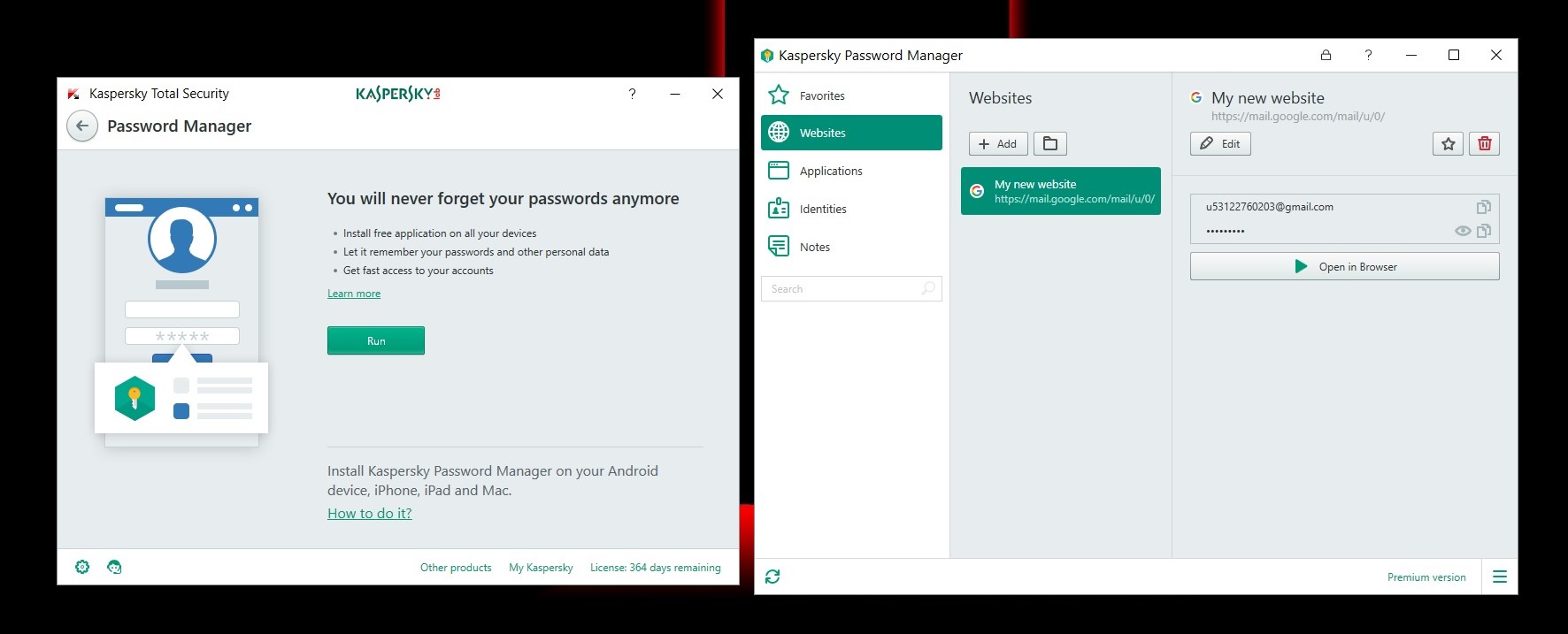The image size is (1568, 634).
Task: Click License: 364 days remaining
Action: click(x=656, y=568)
